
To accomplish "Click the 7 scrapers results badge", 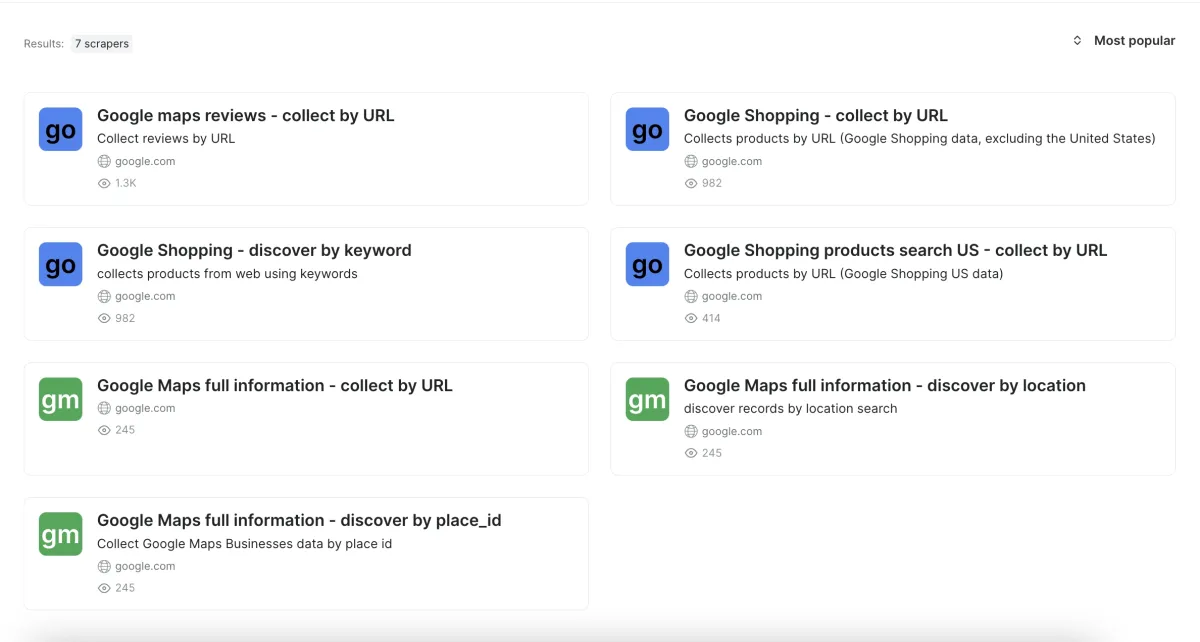I will 102,44.
